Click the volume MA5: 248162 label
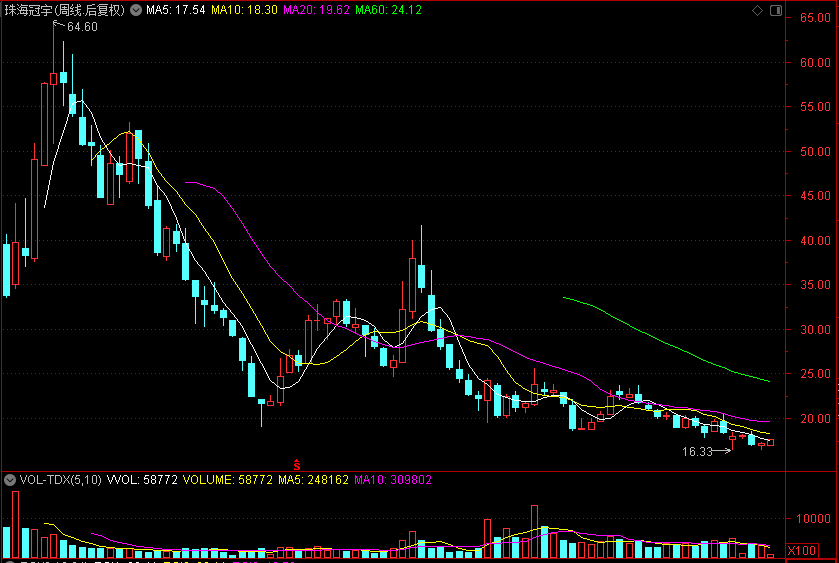839x563 pixels. (314, 480)
